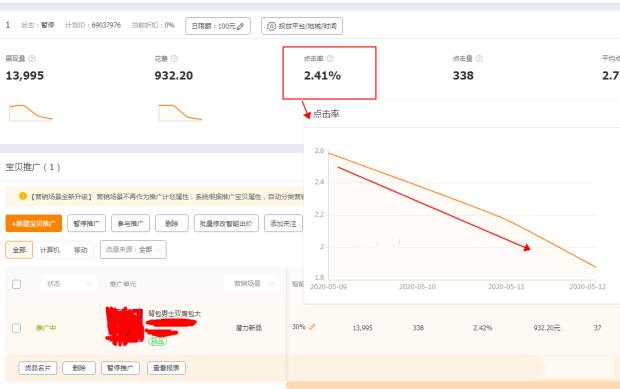620x389 pixels.
Task: Click 删除 in the top button row
Action: (x=172, y=223)
